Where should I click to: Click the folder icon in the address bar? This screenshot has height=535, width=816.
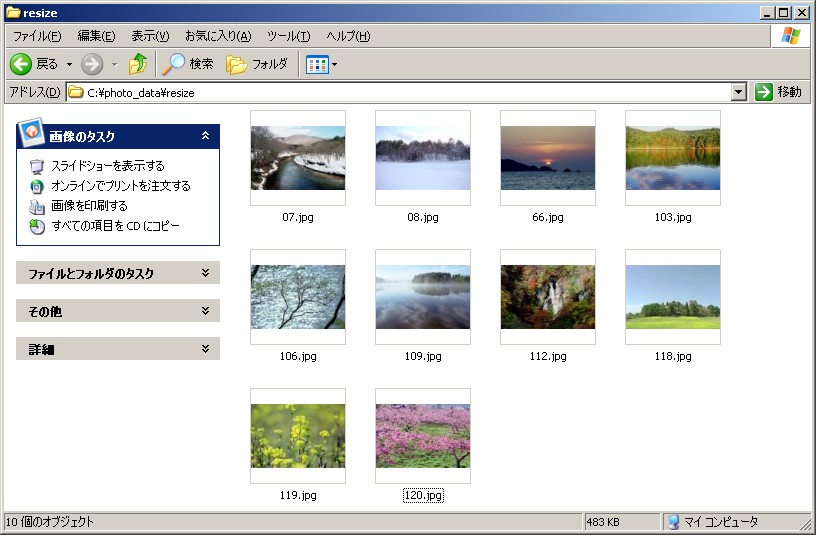[x=76, y=92]
